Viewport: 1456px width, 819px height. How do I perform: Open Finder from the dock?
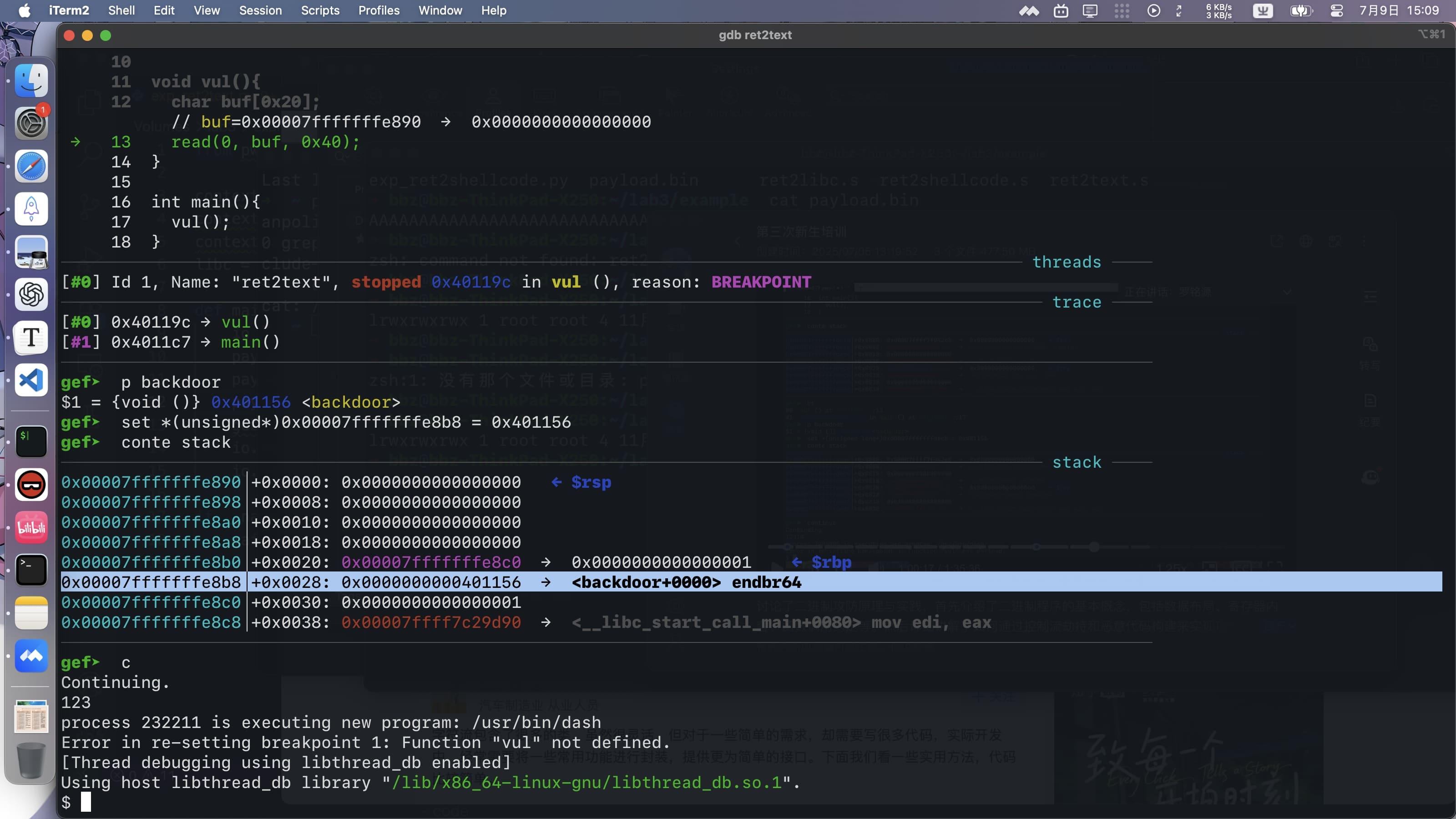31,80
